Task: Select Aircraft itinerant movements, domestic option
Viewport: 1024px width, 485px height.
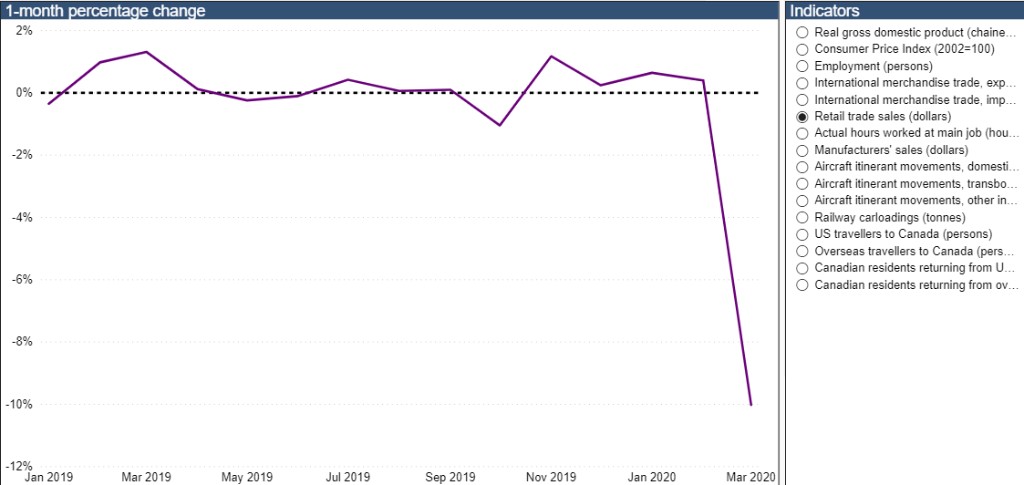Action: click(x=802, y=167)
